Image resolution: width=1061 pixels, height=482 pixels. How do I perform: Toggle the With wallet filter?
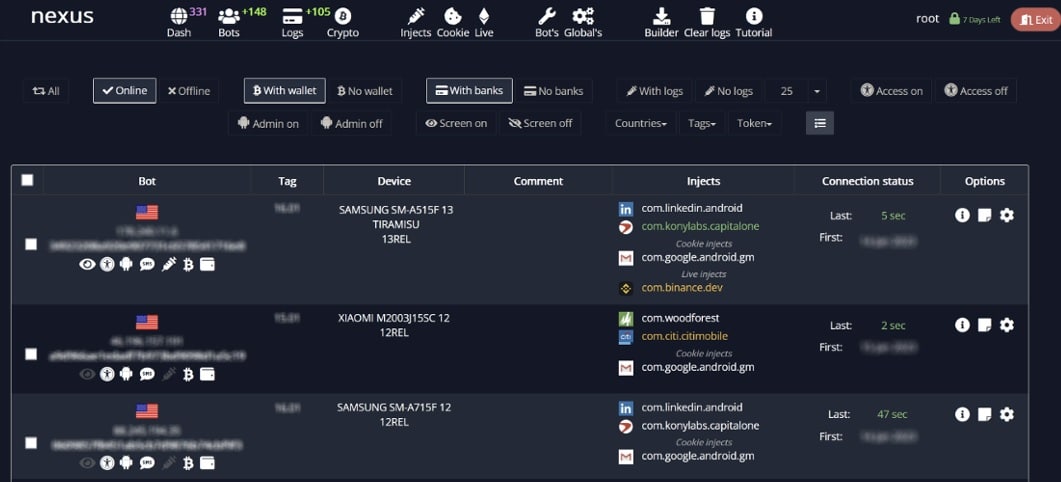(x=285, y=91)
